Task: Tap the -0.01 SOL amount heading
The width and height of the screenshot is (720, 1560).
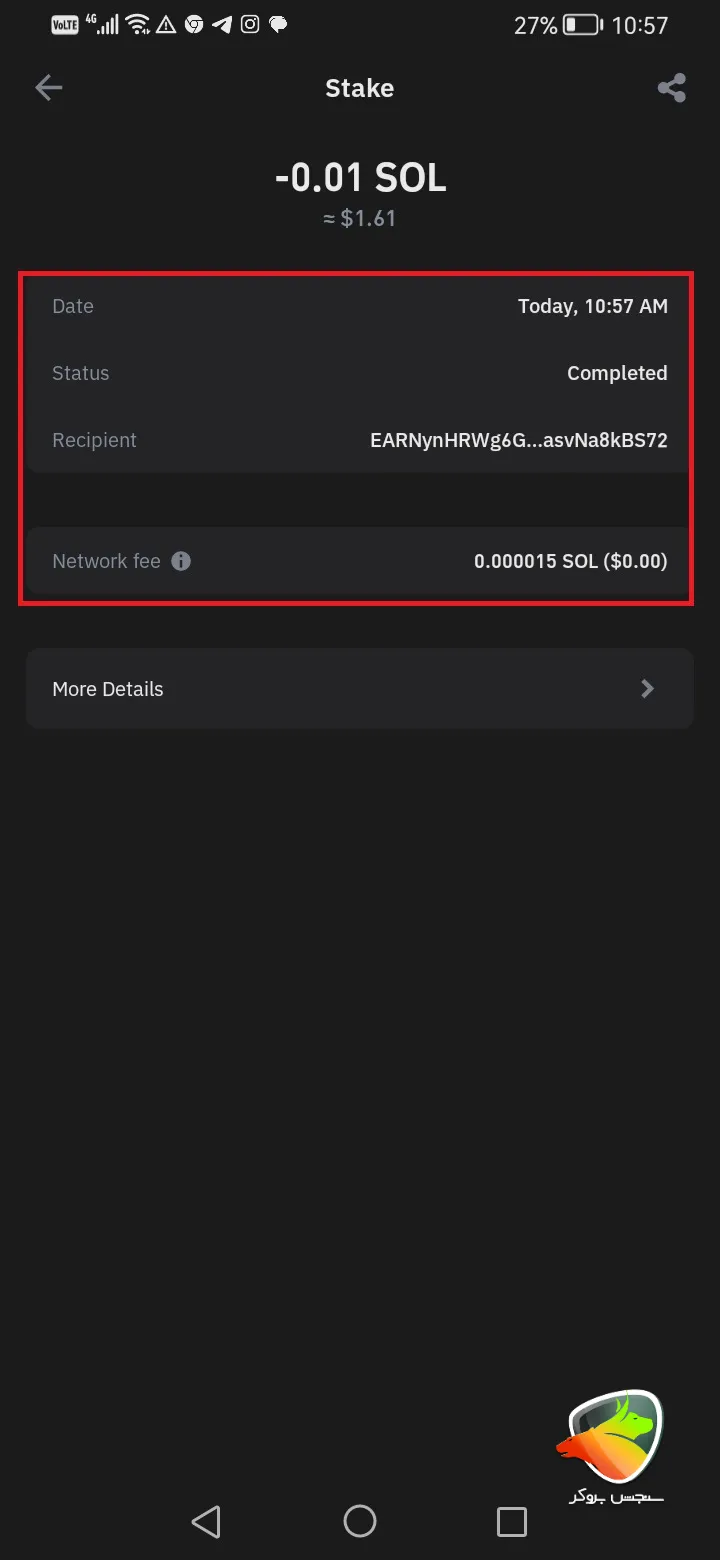Action: 360,177
